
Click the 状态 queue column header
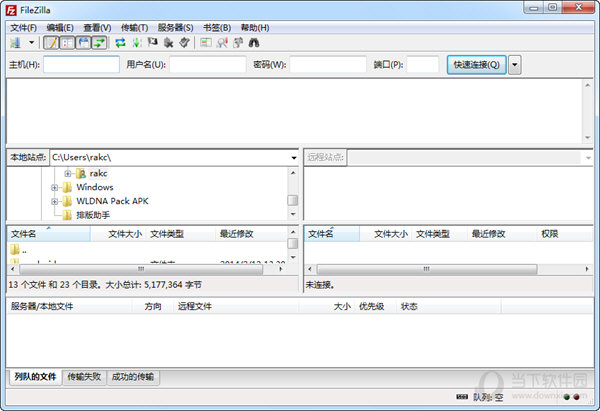pos(448,306)
